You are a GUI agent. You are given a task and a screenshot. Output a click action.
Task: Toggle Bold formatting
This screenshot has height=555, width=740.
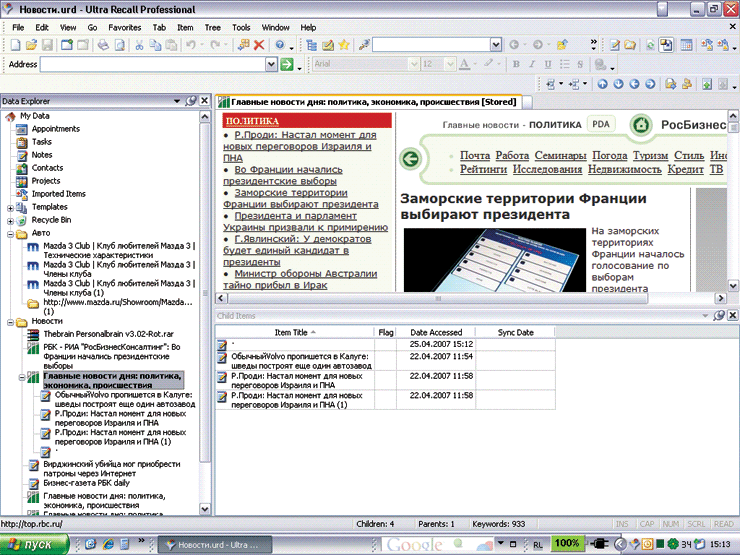(516, 64)
